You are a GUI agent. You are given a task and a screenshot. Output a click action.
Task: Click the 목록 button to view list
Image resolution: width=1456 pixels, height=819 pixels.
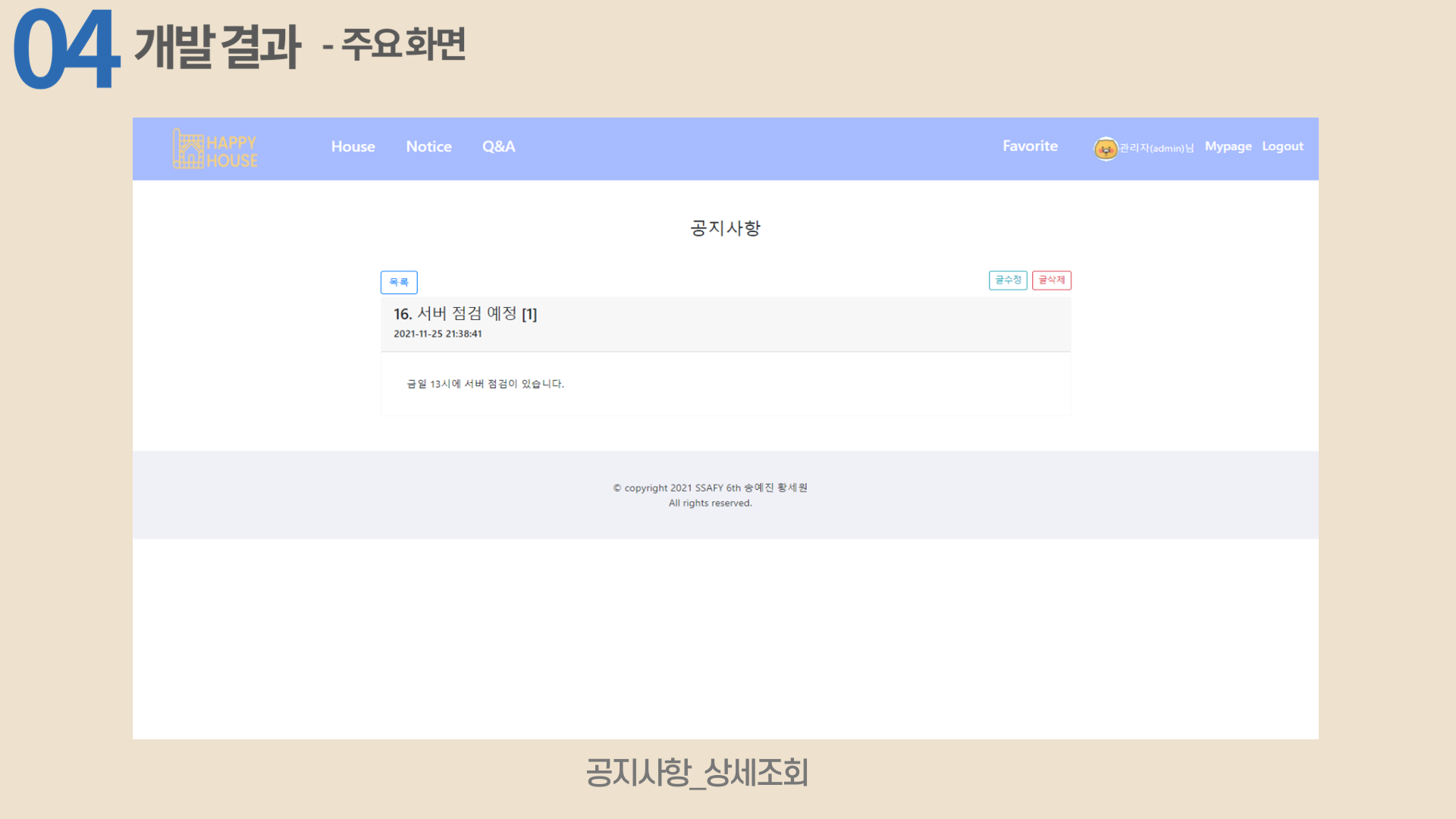click(x=398, y=282)
